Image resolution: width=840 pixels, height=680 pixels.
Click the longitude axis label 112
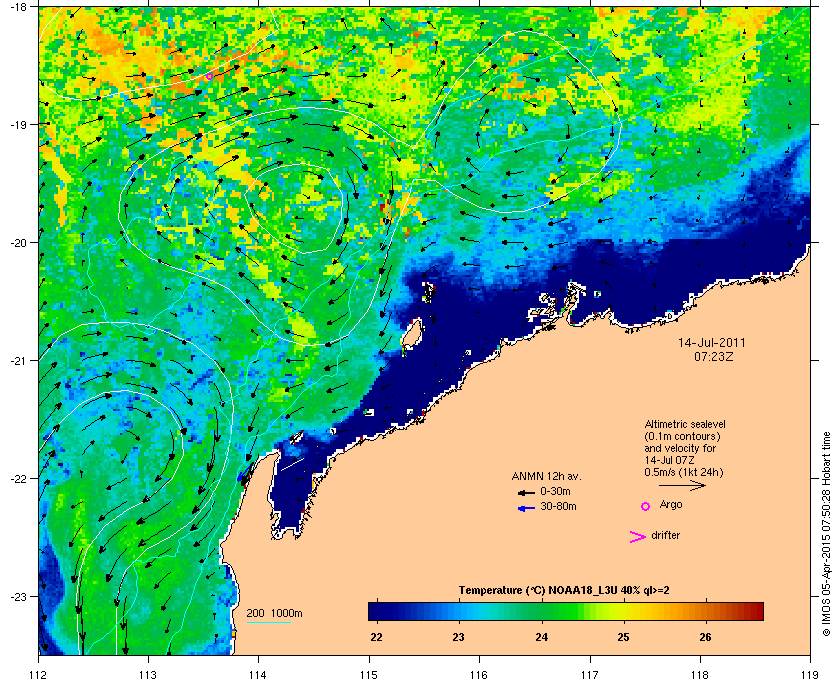[39, 675]
